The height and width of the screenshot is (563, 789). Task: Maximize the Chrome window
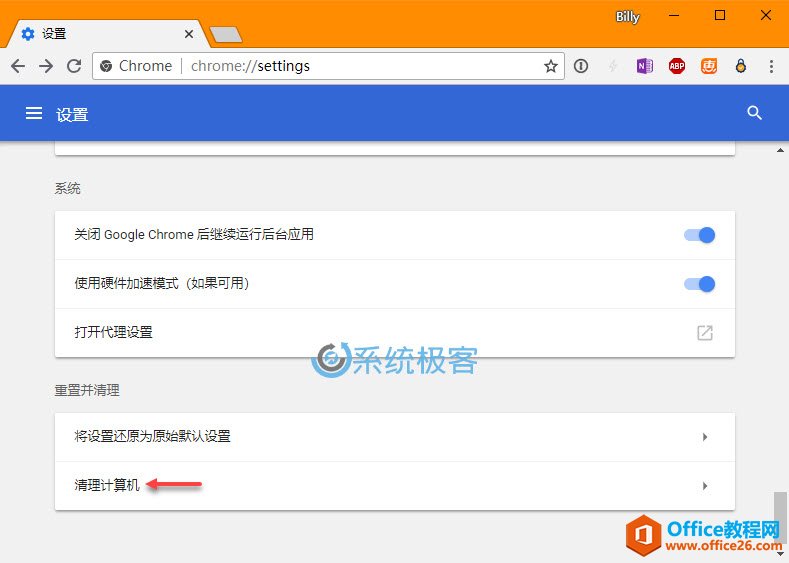(x=720, y=16)
